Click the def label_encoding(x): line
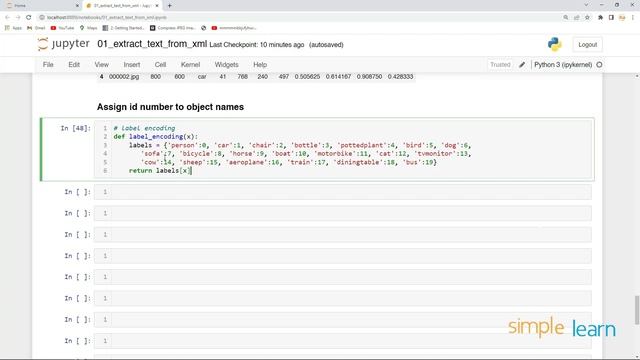640x360 pixels. click(156, 136)
